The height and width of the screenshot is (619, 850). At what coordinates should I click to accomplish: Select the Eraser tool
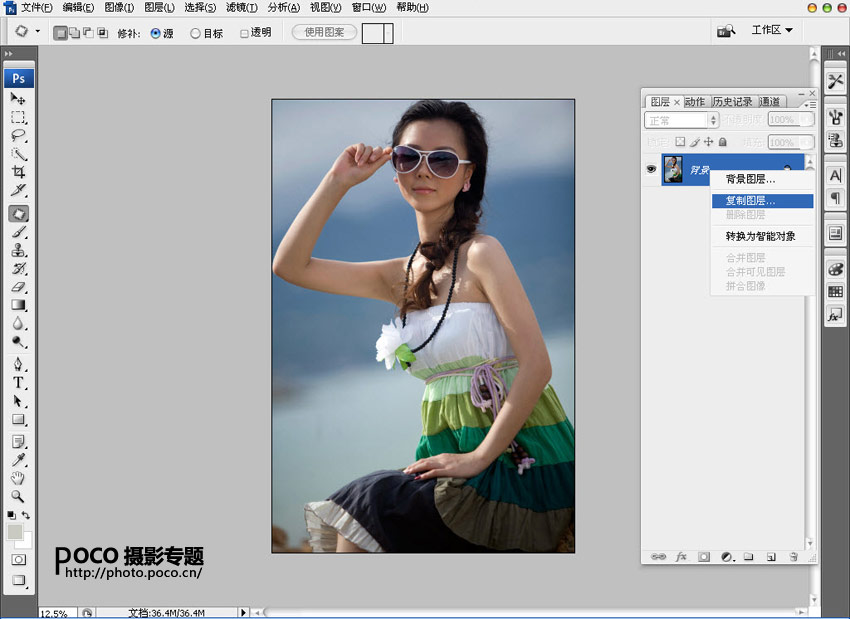tap(18, 287)
